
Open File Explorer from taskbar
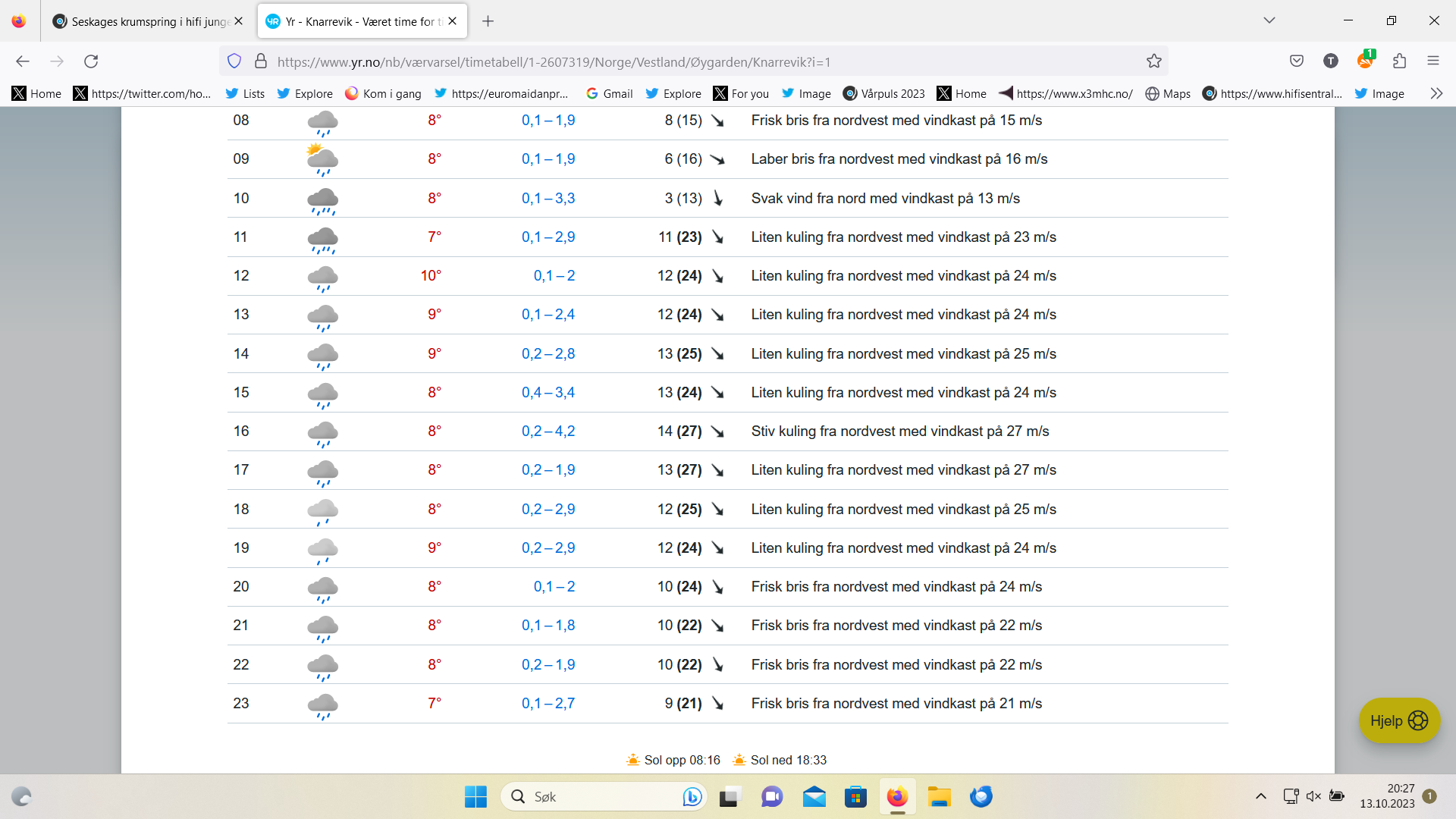[x=939, y=796]
